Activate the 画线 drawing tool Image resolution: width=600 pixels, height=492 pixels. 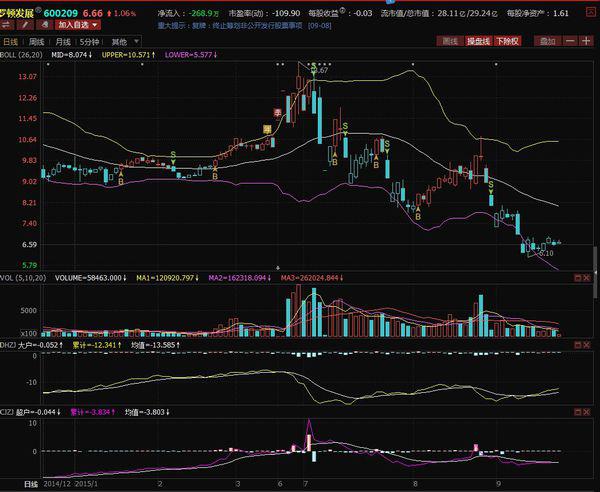pyautogui.click(x=449, y=42)
